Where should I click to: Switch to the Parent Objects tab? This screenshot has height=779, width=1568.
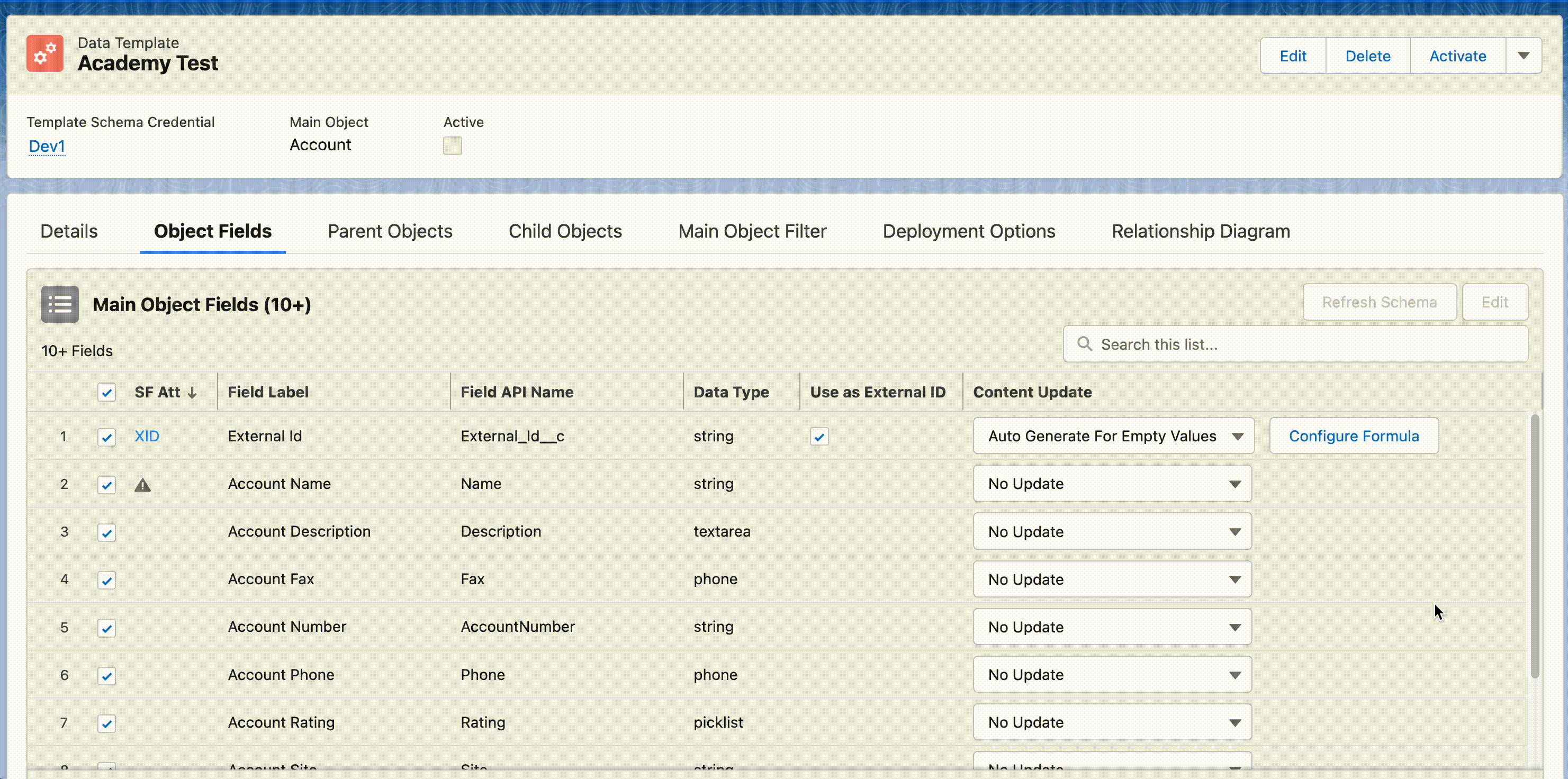pyautogui.click(x=390, y=231)
